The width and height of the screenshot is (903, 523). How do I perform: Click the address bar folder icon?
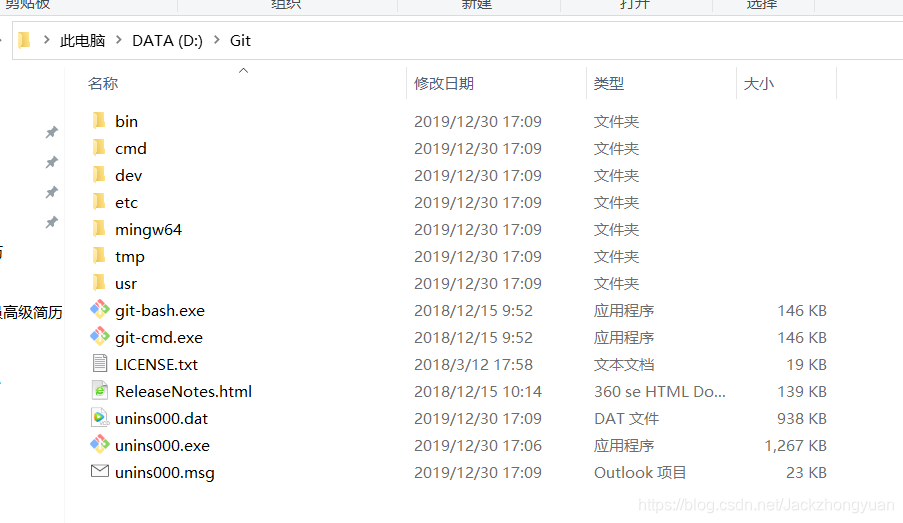coord(24,40)
